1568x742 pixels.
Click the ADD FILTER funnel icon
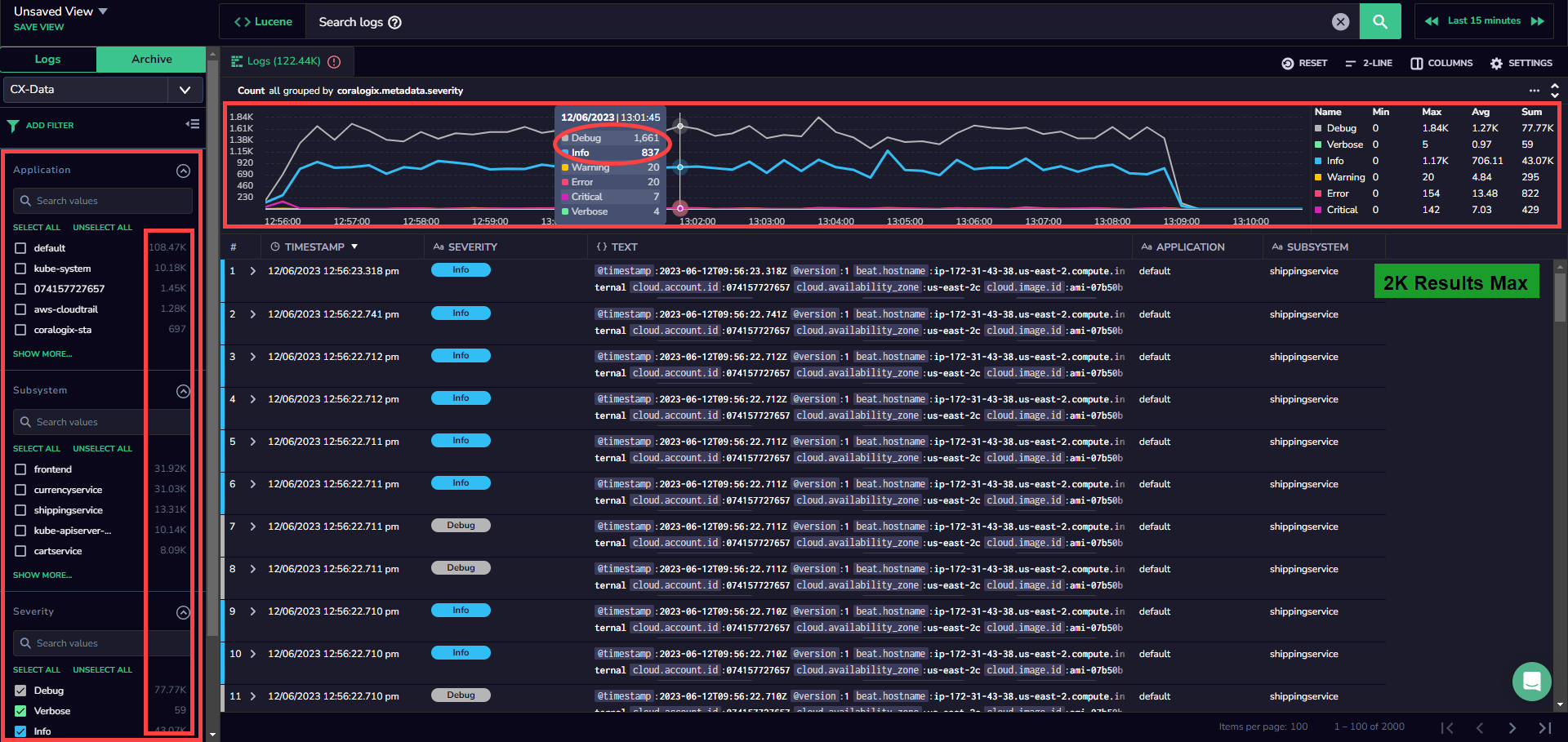point(13,126)
